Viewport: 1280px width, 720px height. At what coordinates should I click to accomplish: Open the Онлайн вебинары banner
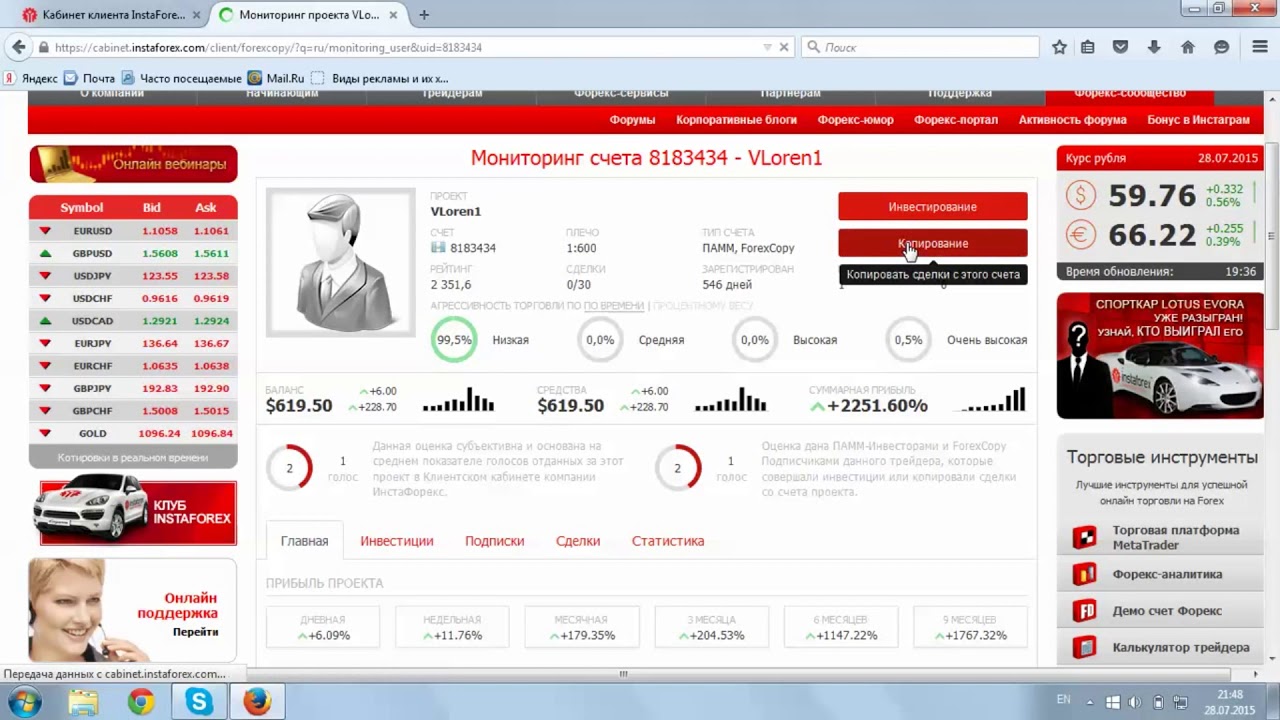click(133, 164)
